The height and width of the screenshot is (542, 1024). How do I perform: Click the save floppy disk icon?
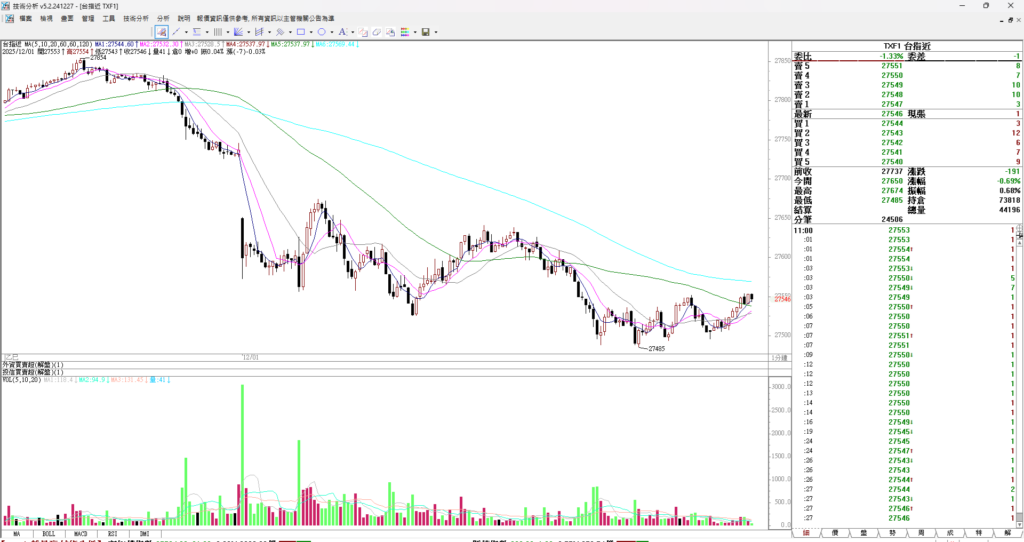click(425, 32)
